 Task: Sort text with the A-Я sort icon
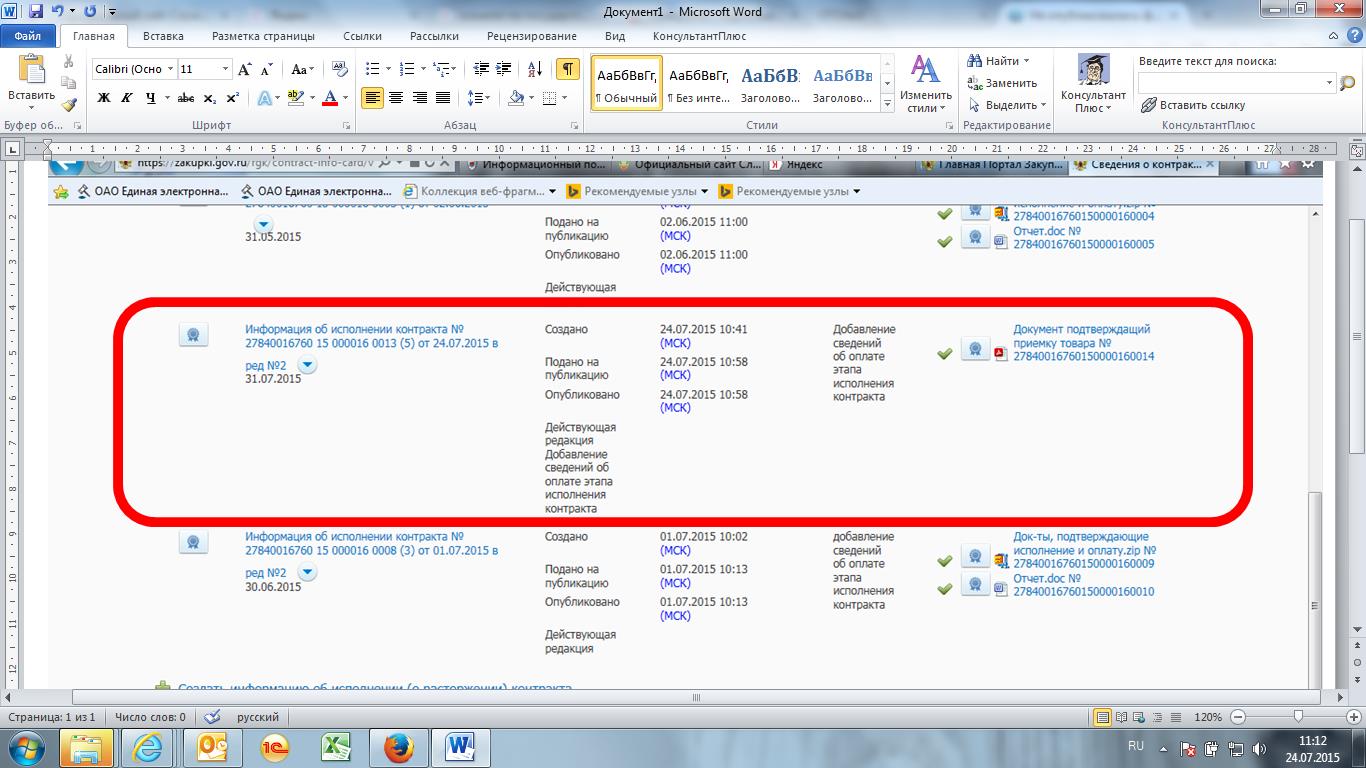point(535,69)
